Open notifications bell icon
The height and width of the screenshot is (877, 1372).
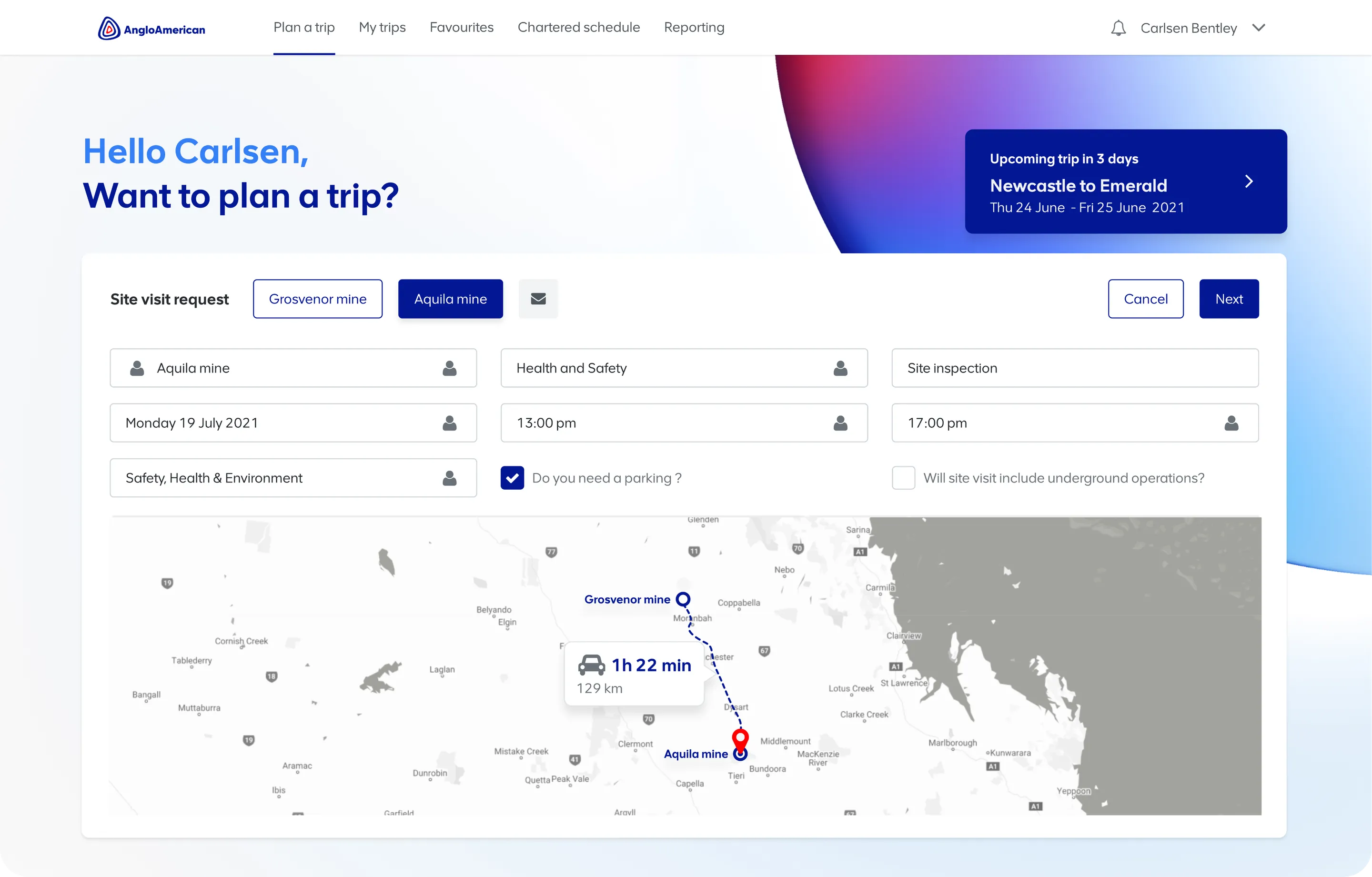(x=1118, y=28)
